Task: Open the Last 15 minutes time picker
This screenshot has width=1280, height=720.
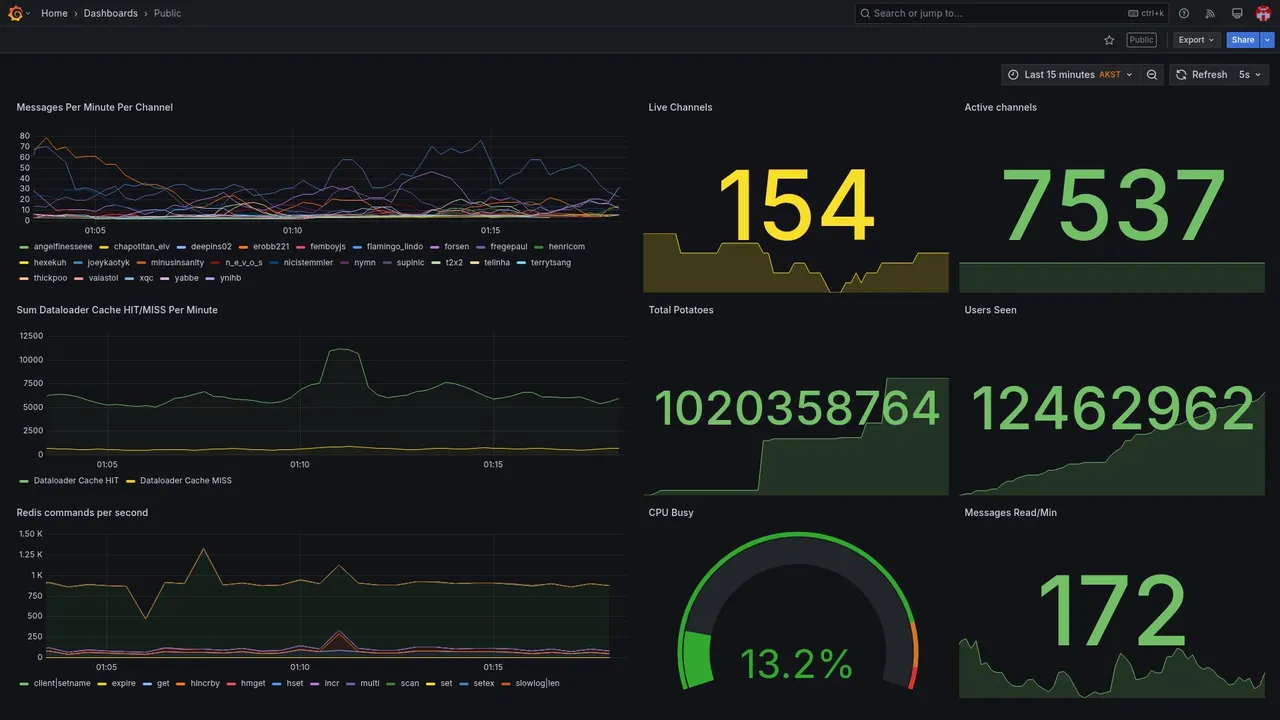Action: click(x=1071, y=75)
